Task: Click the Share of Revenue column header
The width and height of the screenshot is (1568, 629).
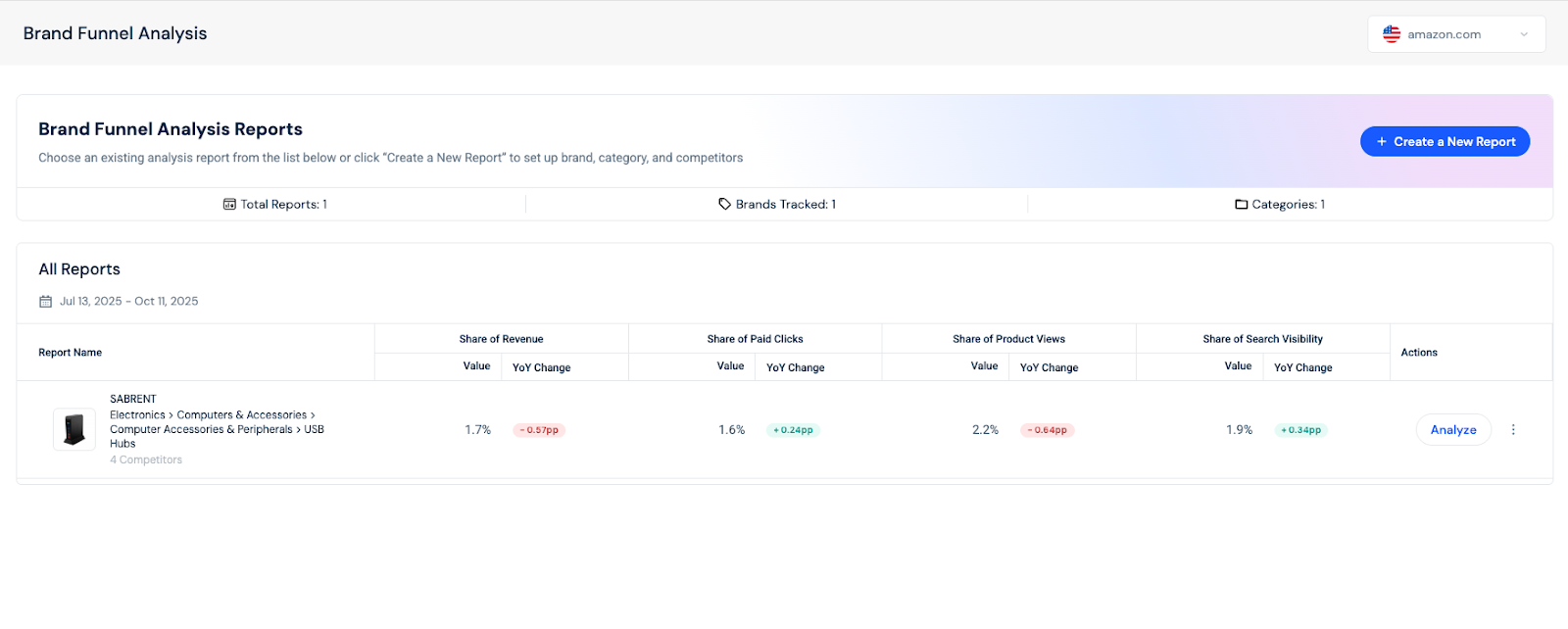Action: click(501, 339)
